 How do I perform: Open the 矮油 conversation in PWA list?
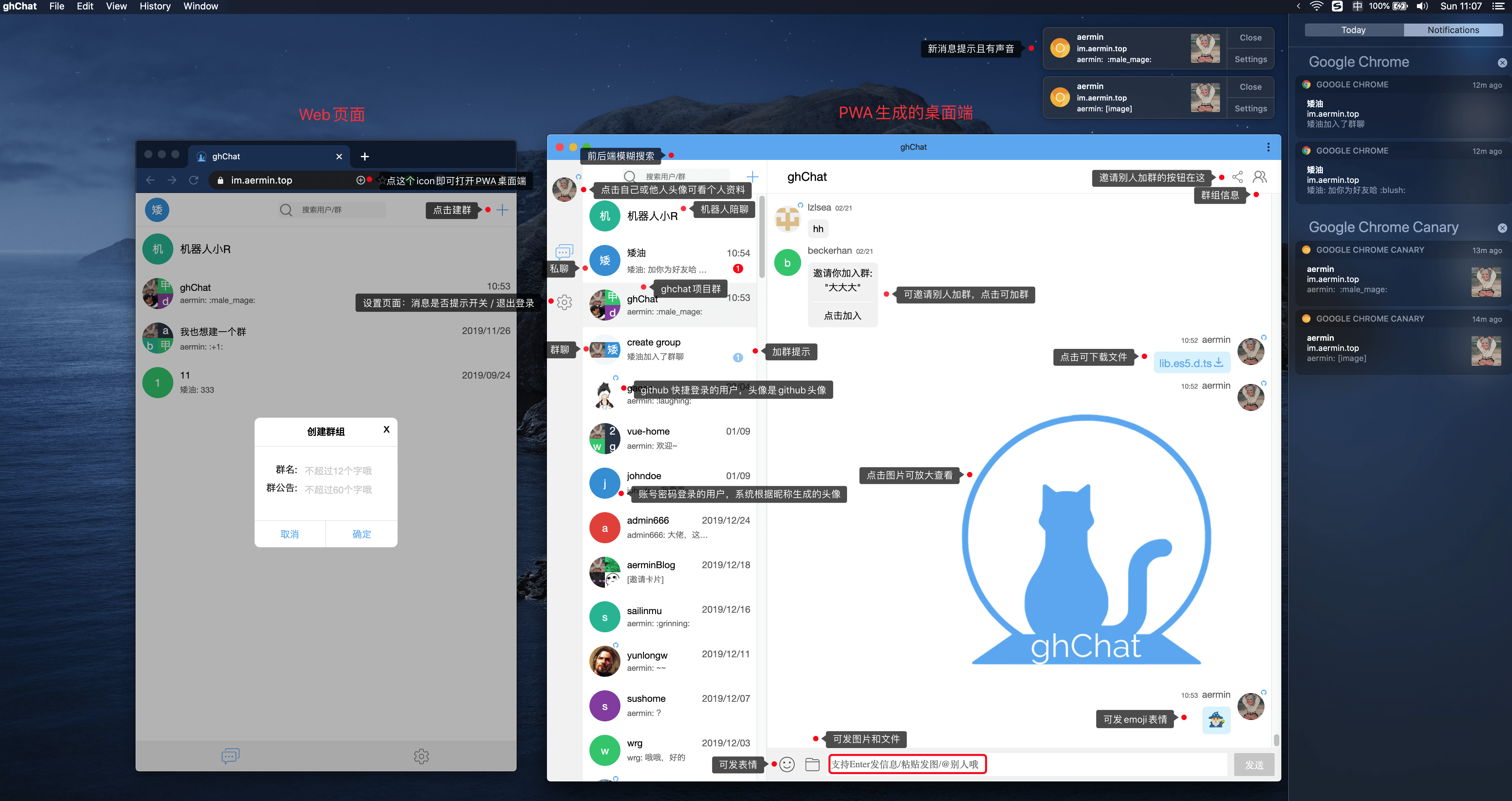669,261
